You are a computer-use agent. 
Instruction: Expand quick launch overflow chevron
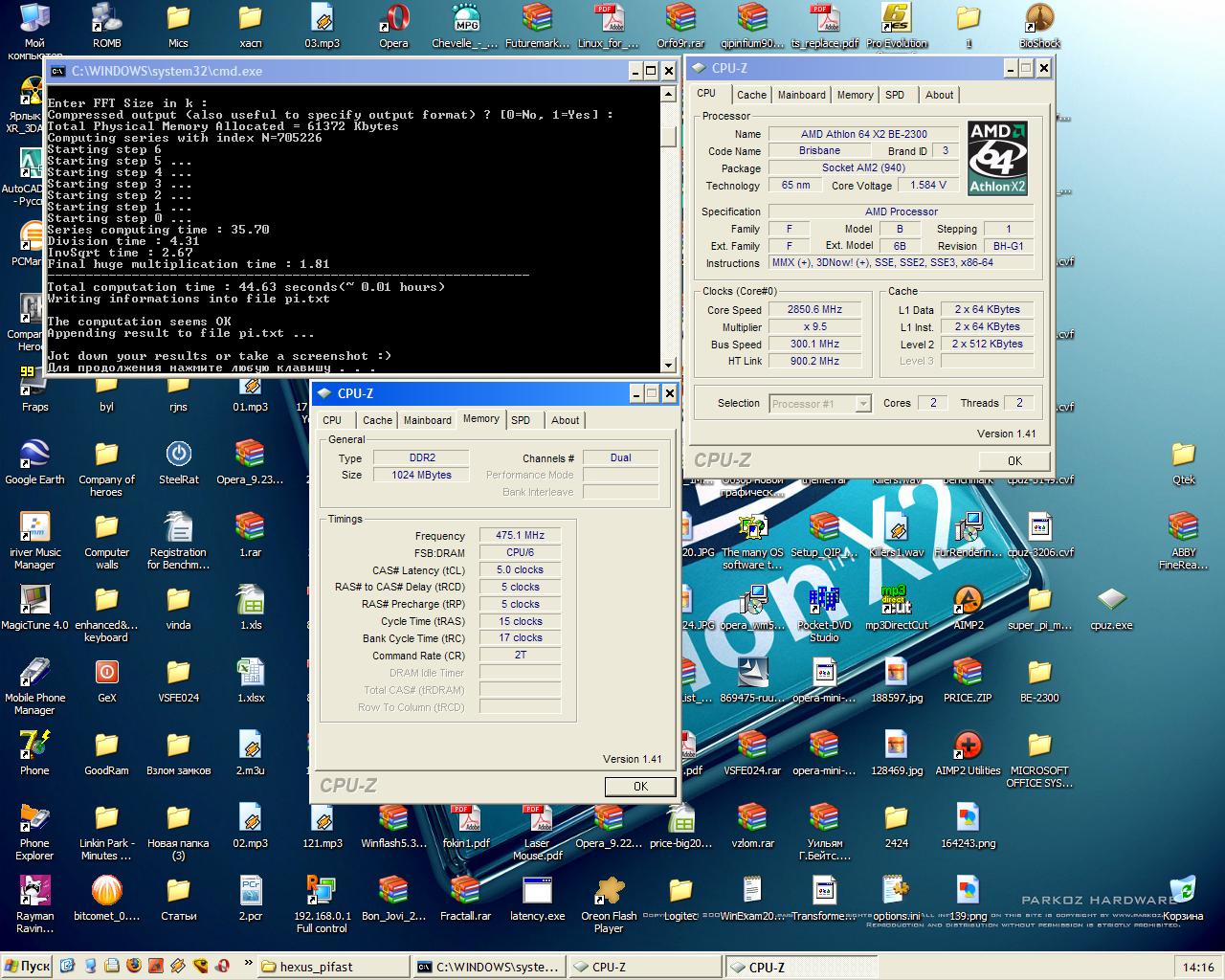click(249, 963)
